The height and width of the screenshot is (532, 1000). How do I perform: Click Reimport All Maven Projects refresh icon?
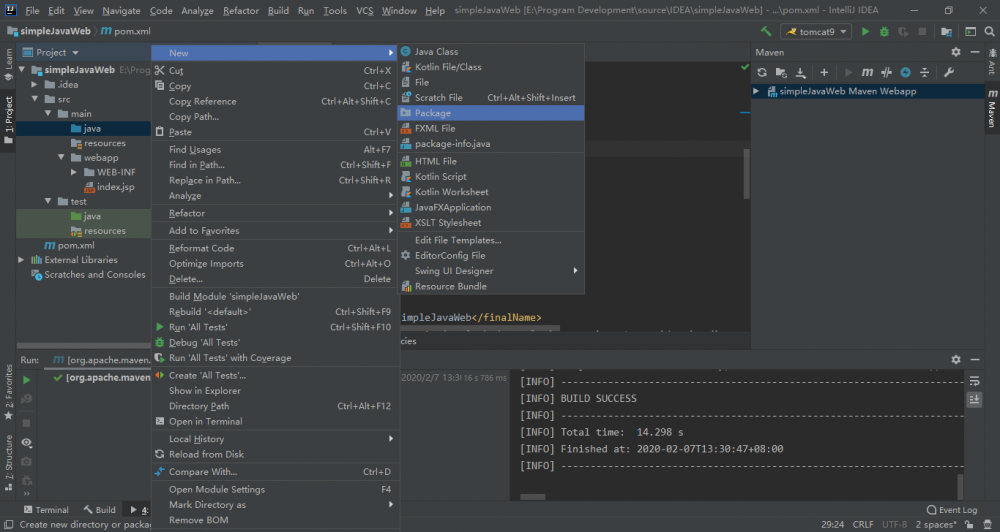pos(762,73)
